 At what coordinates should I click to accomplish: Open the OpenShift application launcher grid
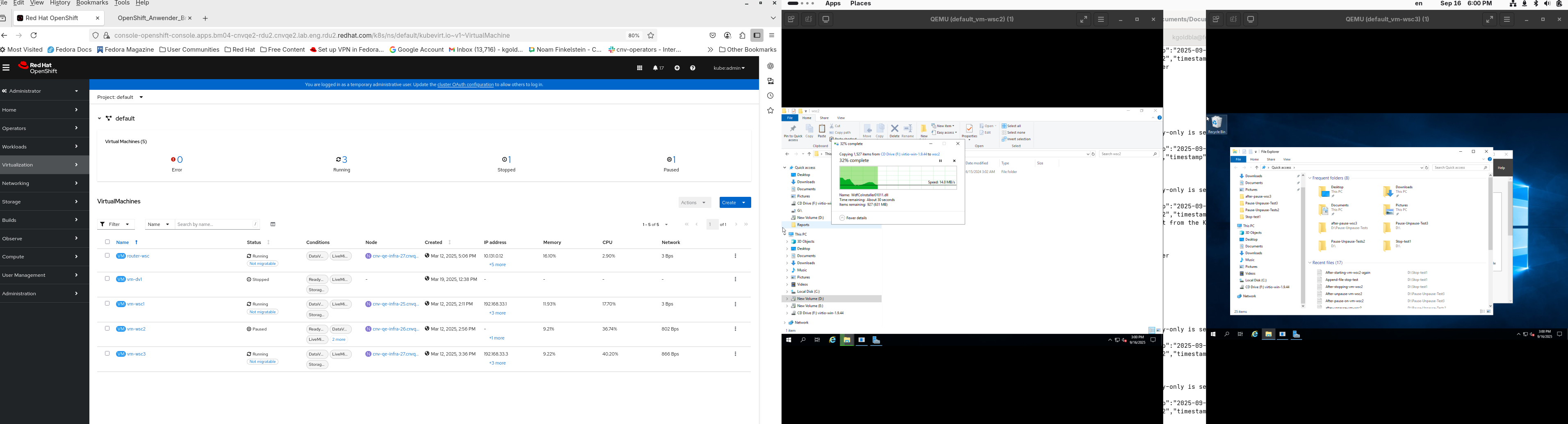click(x=639, y=68)
